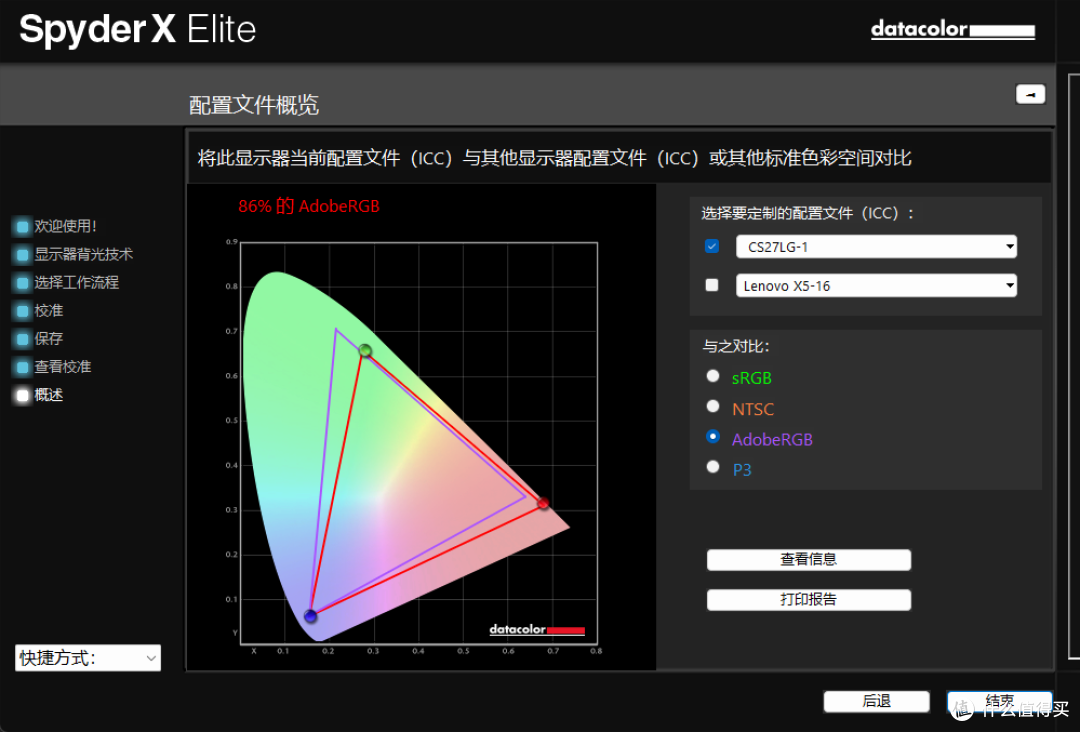The image size is (1080, 732).
Task: Click the 86% 的 AdobeRGB result text
Action: point(309,206)
